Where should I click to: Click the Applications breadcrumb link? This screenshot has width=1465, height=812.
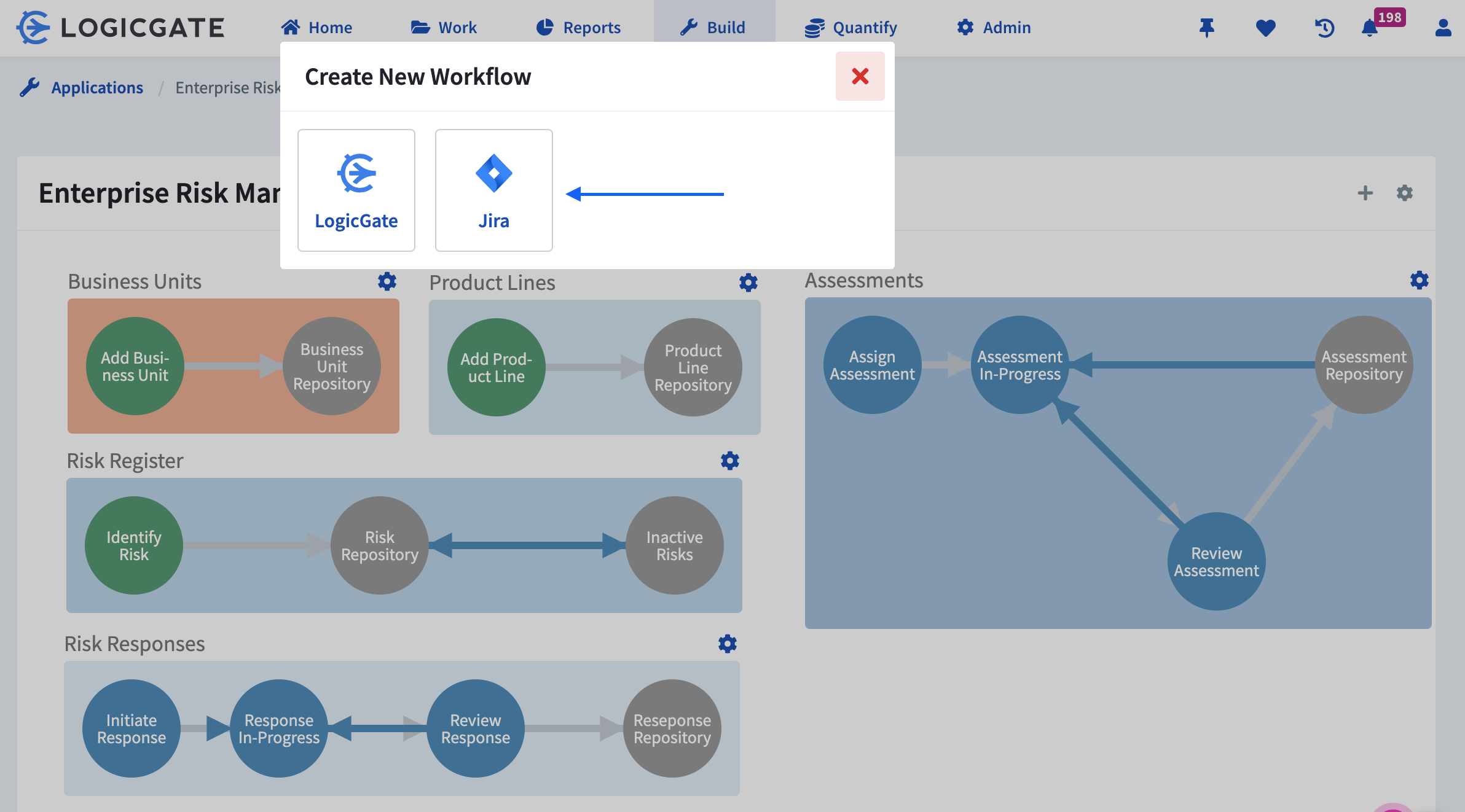point(97,88)
